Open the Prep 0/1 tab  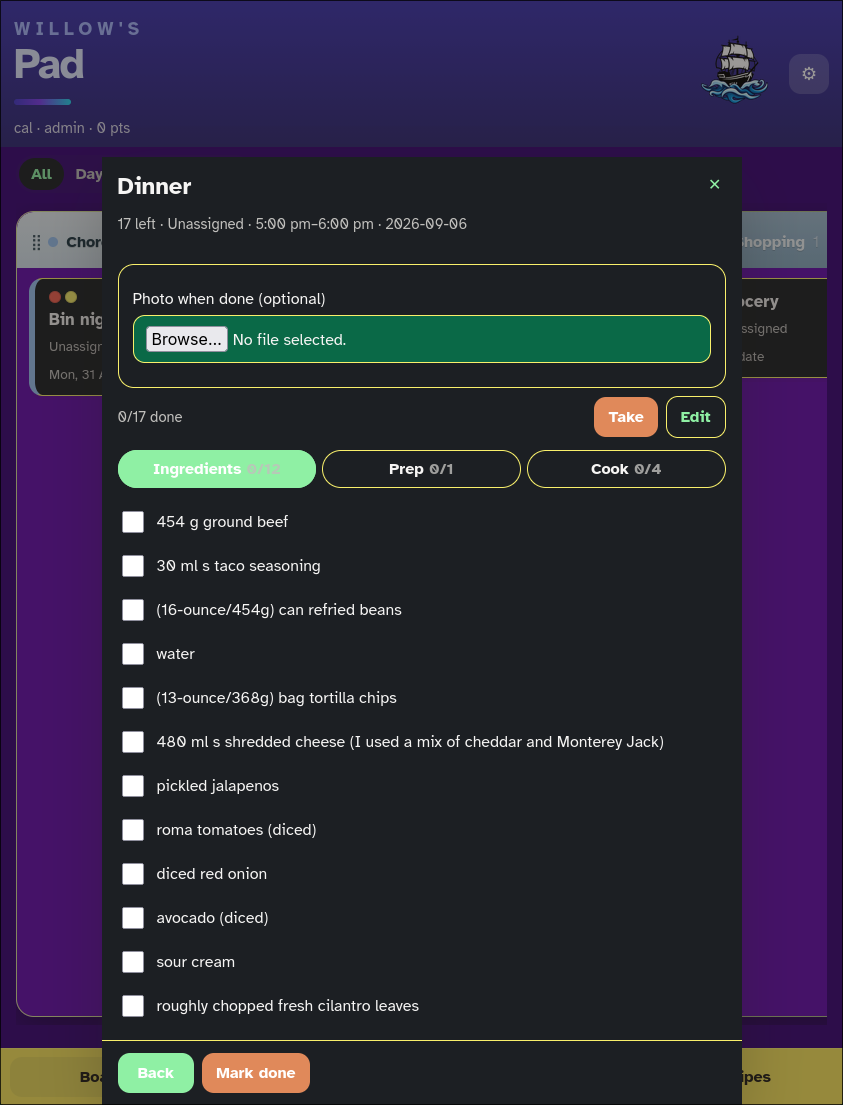[x=421, y=469]
